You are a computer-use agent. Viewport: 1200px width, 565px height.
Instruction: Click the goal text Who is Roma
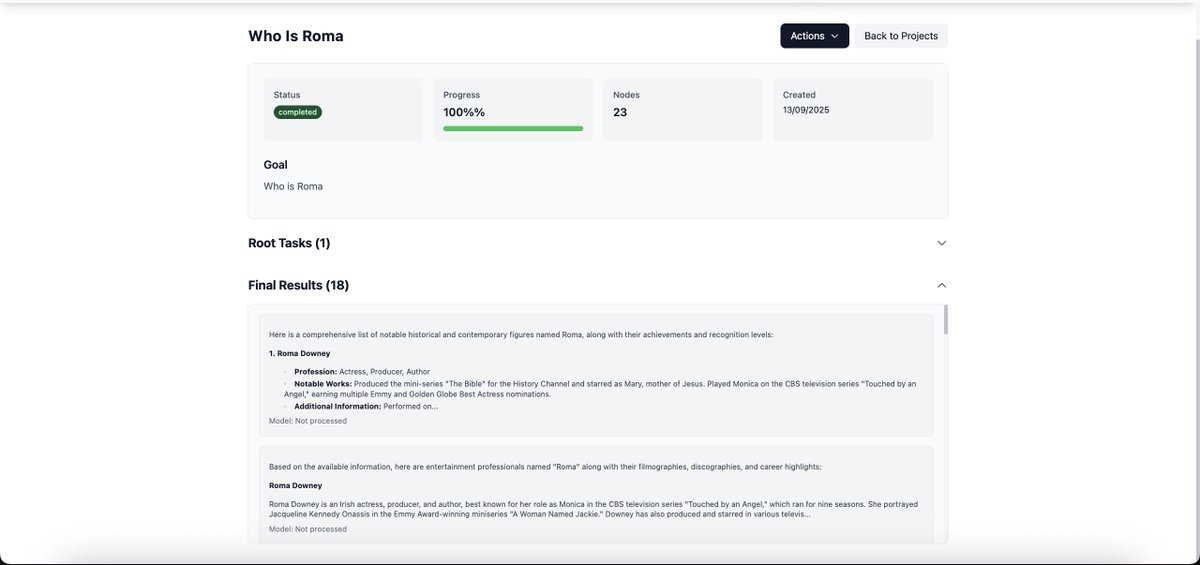[293, 186]
